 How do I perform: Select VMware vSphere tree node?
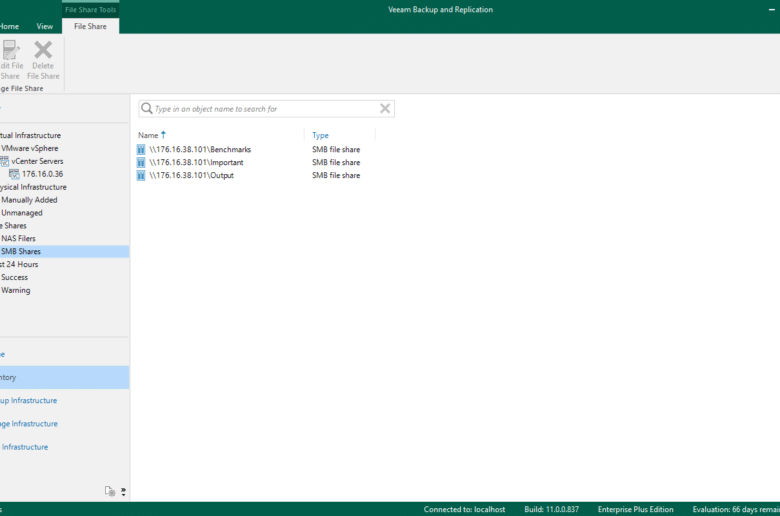(x=29, y=148)
